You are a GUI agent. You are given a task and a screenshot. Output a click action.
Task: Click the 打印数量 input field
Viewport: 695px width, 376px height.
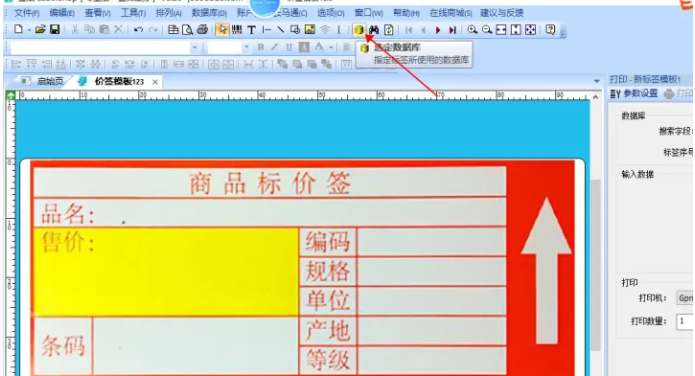[x=685, y=321]
